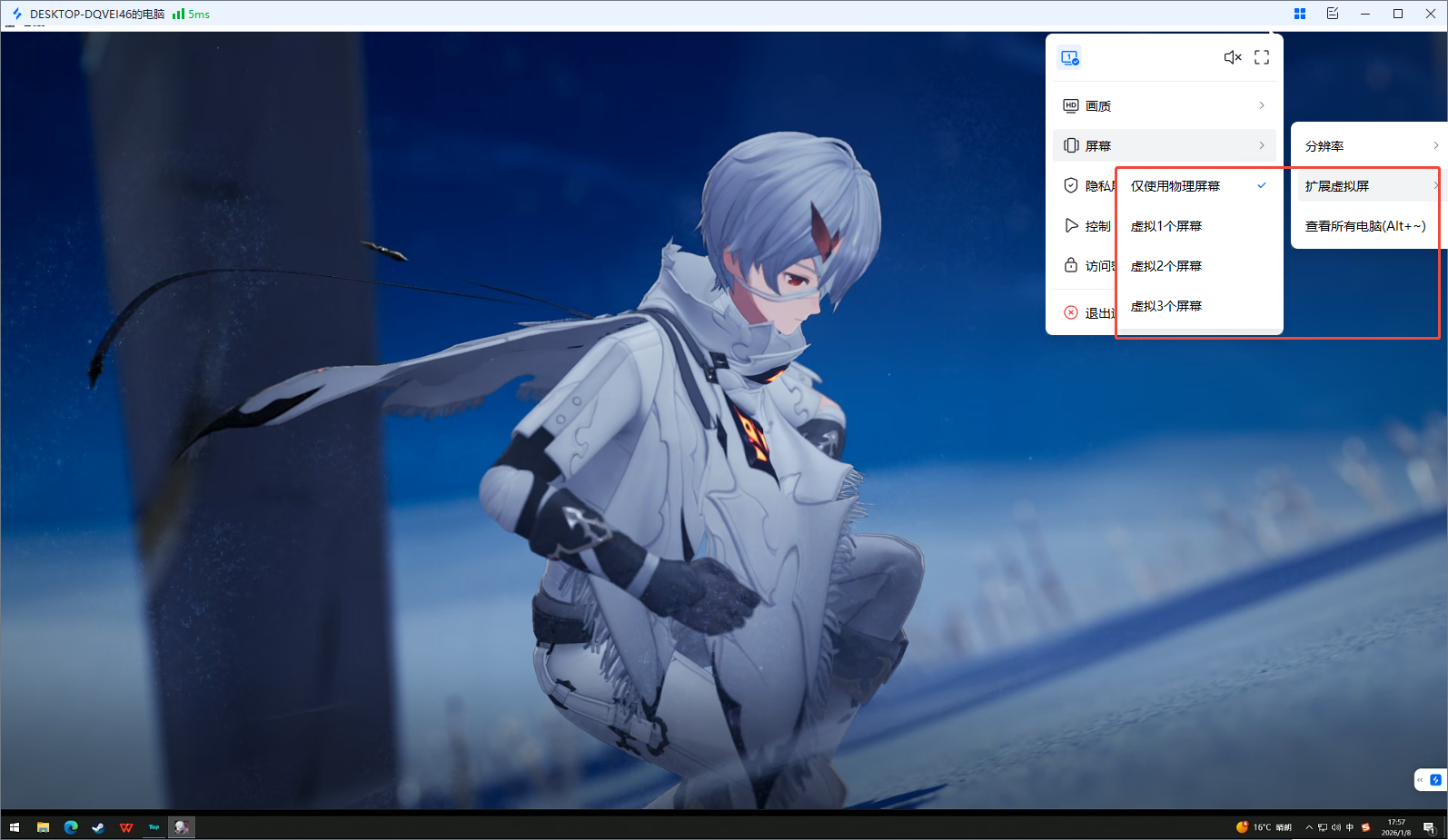The height and width of the screenshot is (840, 1448).
Task: Select 仅使用物理屏幕 option
Action: (x=1175, y=186)
